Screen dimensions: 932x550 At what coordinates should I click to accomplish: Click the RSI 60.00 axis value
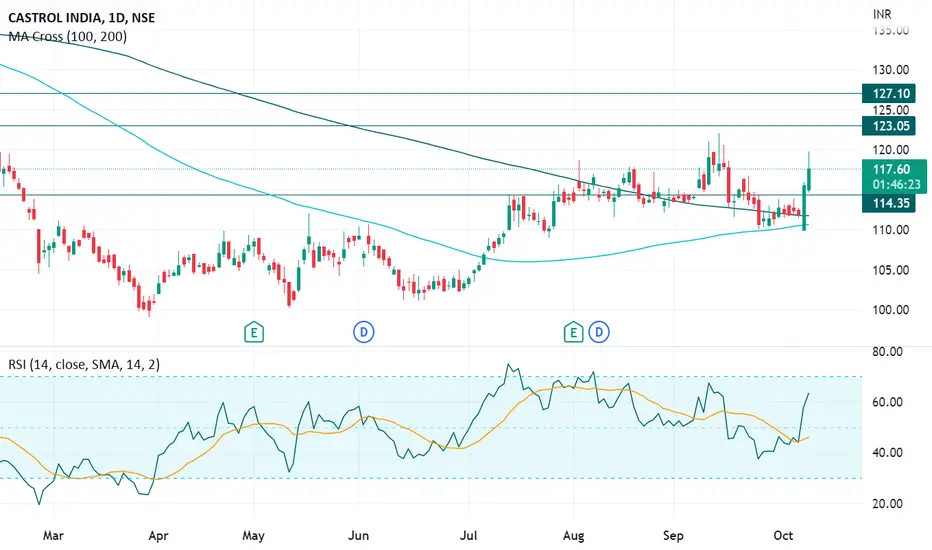tap(887, 402)
